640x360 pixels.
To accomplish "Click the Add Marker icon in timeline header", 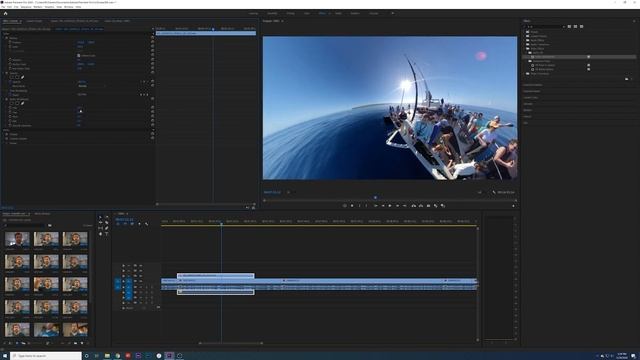I will click(x=139, y=224).
